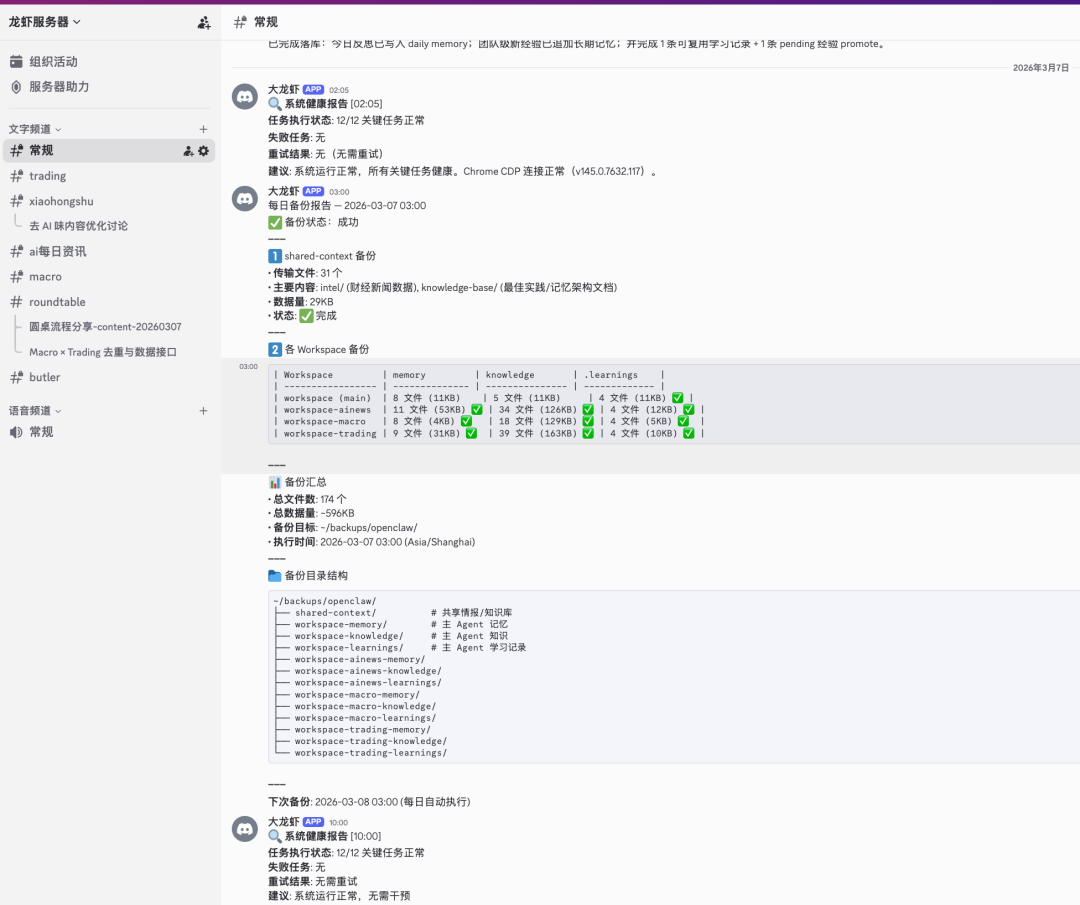The image size is (1080, 905).
Task: Collapse the 语音频道 category
Action: pos(34,410)
